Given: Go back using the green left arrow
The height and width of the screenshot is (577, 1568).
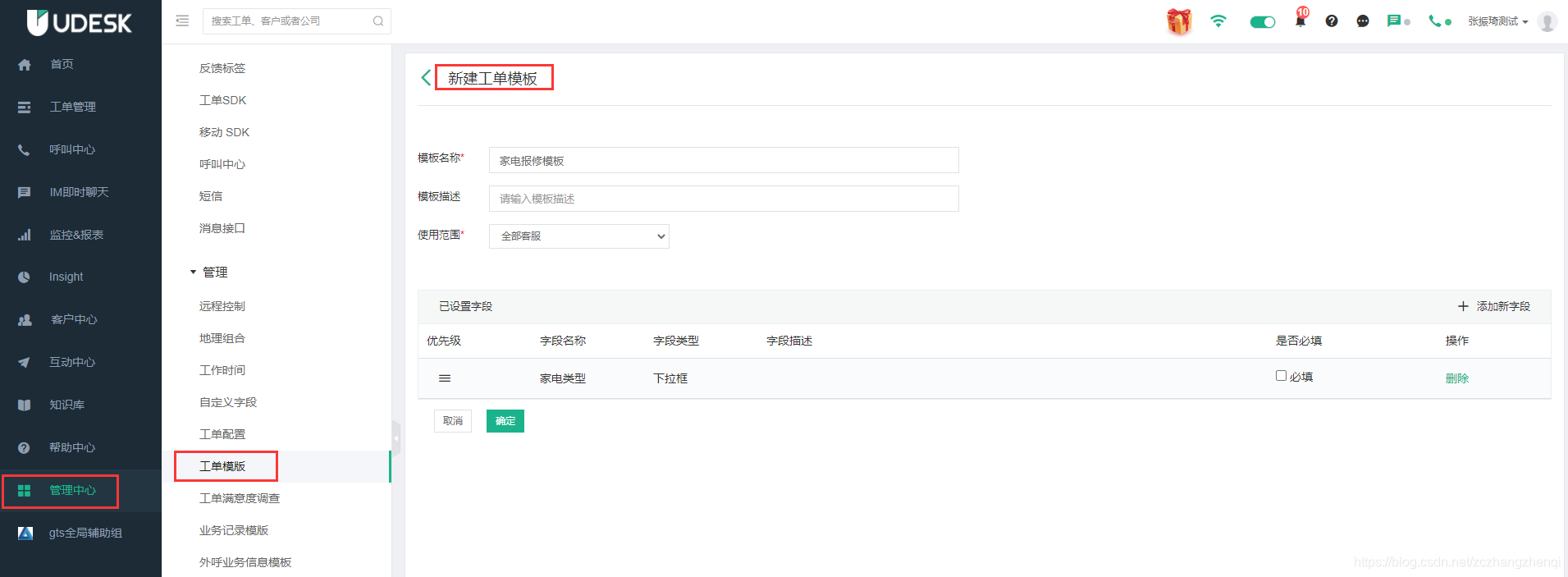Looking at the screenshot, I should click(x=426, y=78).
